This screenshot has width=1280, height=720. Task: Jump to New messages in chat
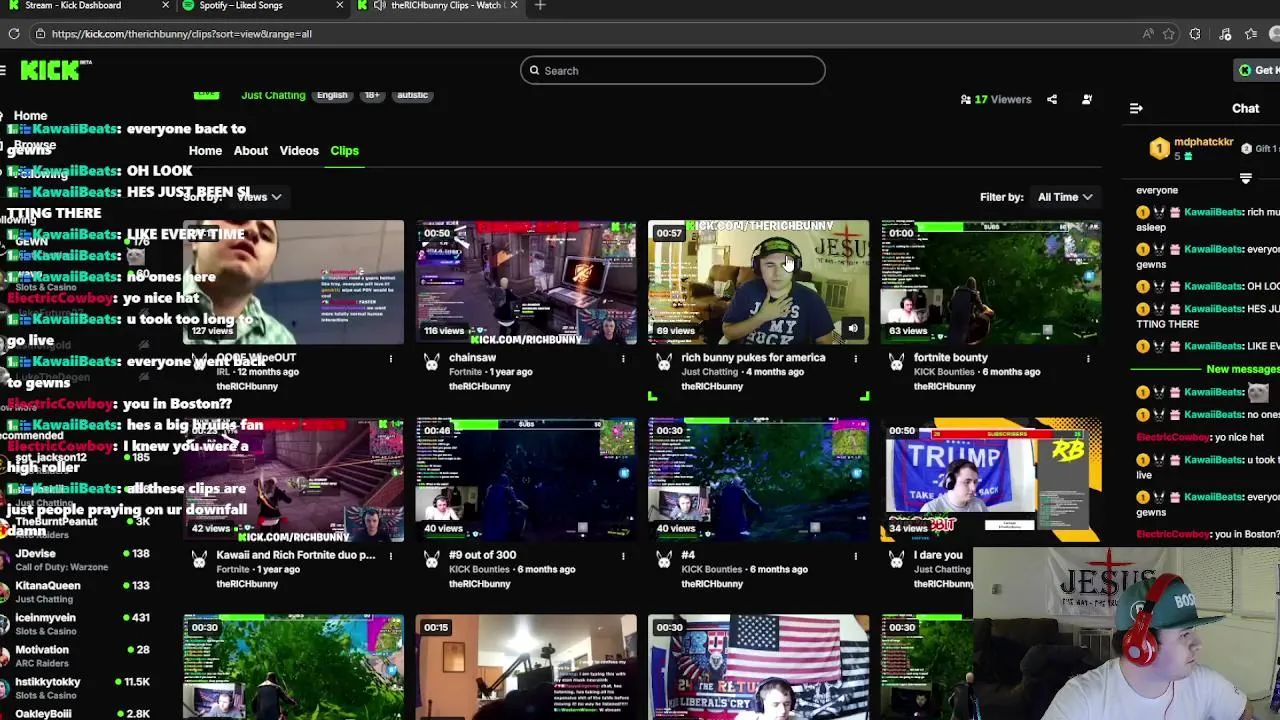coord(1242,370)
